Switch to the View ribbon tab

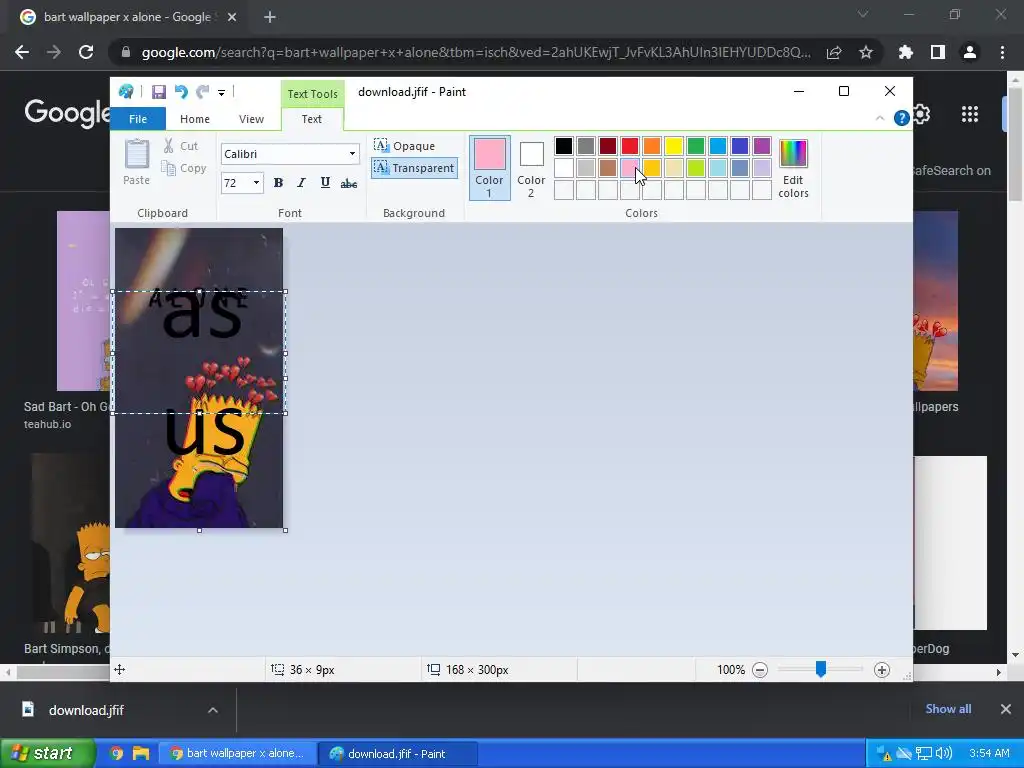(251, 119)
